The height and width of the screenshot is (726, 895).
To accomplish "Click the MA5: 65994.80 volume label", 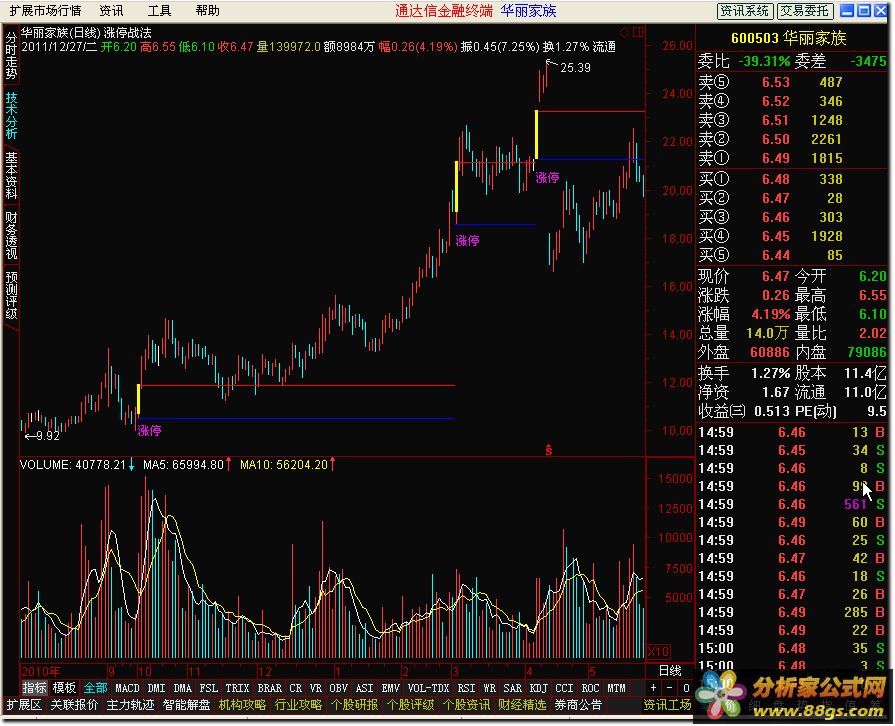I will (x=183, y=465).
